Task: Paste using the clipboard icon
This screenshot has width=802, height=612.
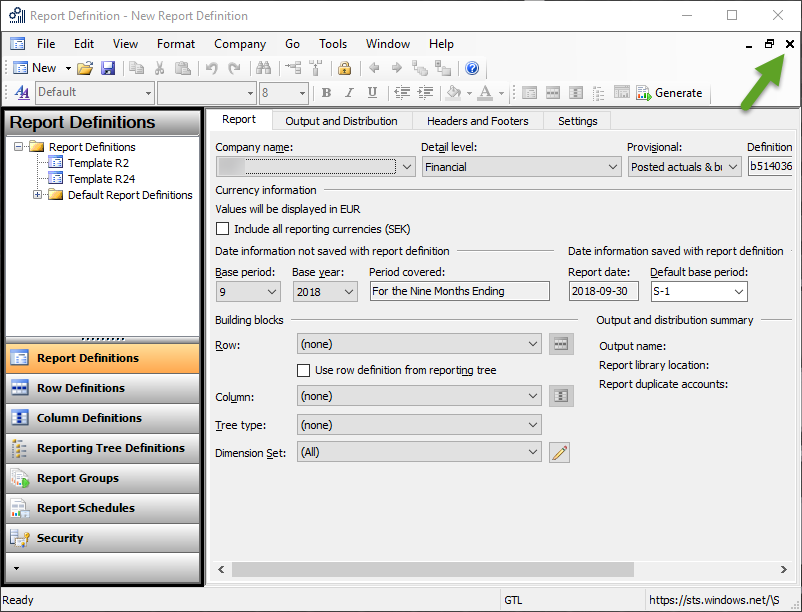Action: (183, 68)
